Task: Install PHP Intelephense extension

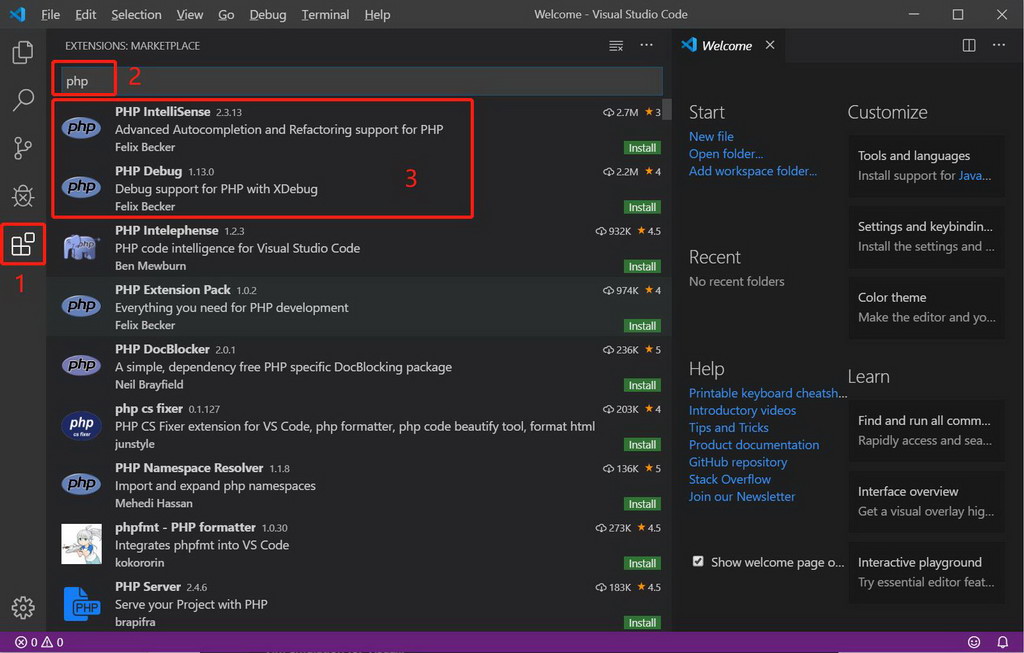Action: point(642,266)
